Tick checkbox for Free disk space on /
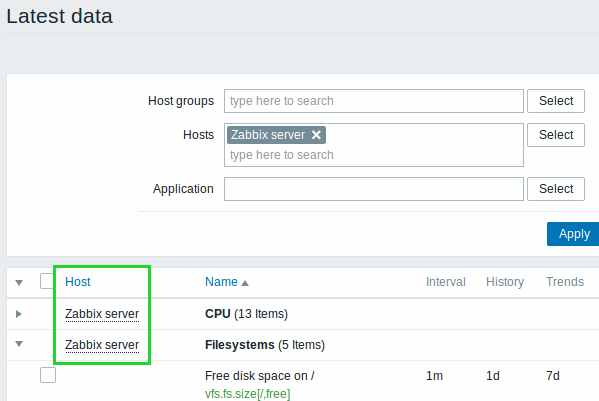 (48, 375)
